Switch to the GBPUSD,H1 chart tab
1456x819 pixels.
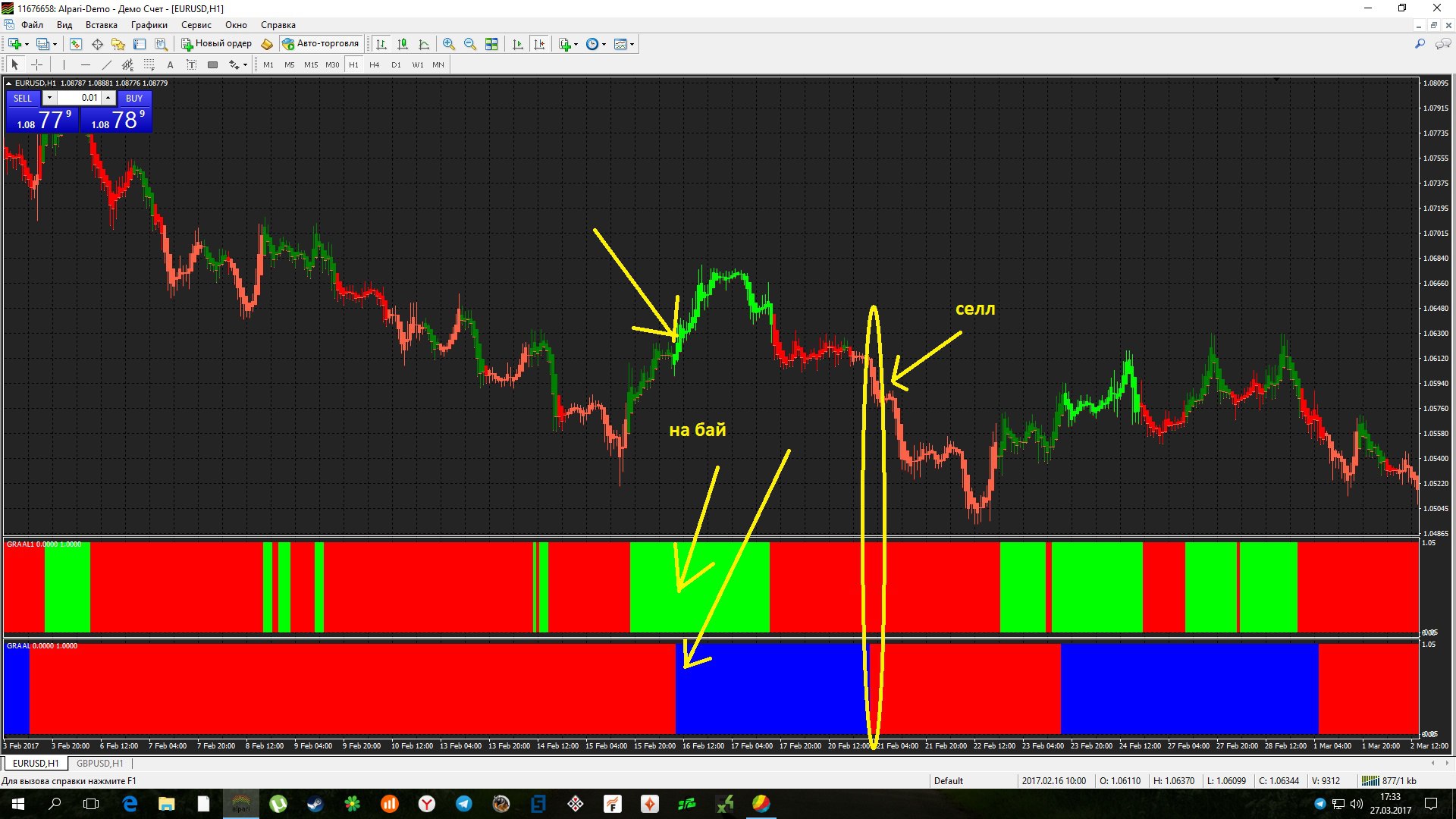(x=99, y=764)
